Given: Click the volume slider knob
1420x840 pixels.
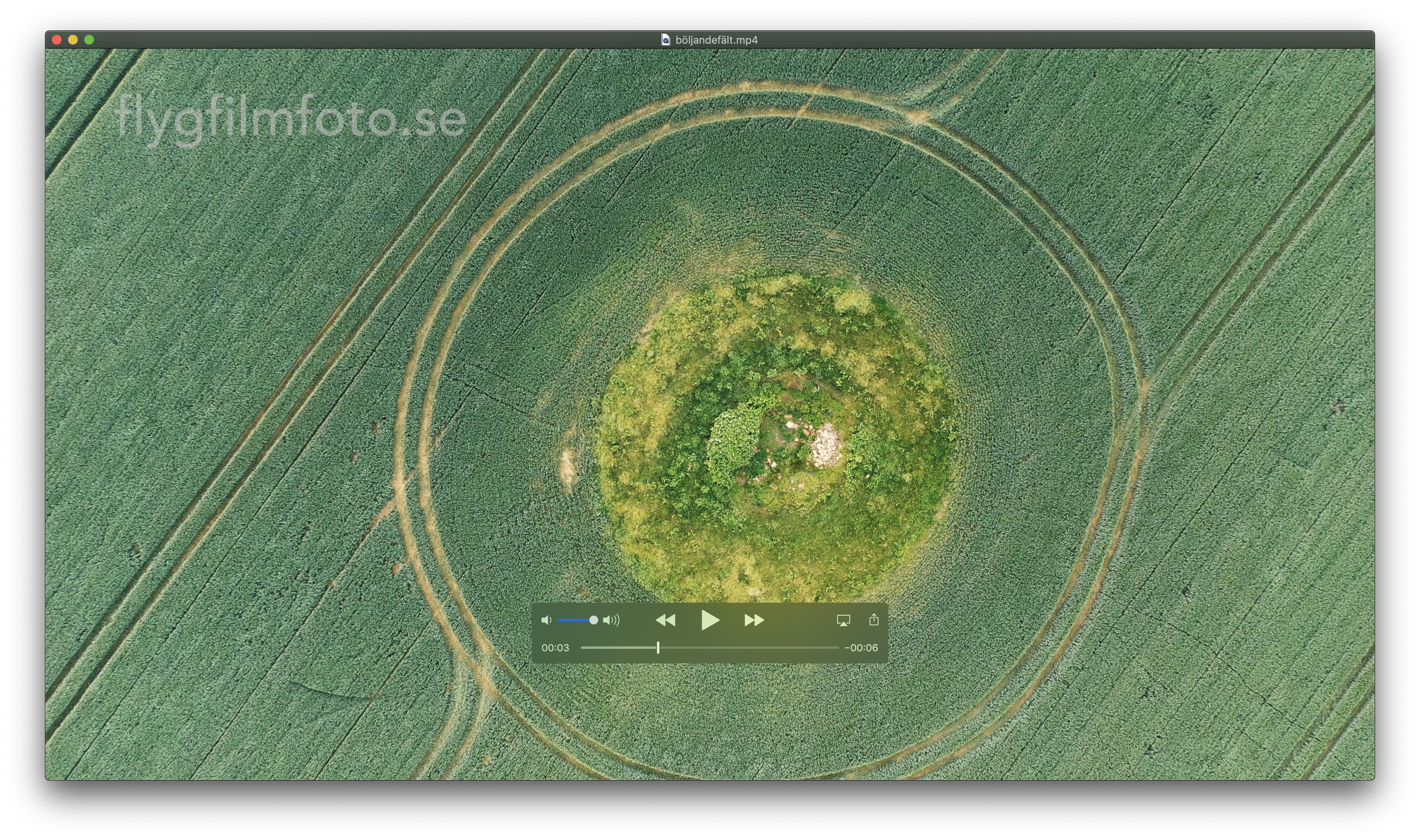Looking at the screenshot, I should point(593,620).
